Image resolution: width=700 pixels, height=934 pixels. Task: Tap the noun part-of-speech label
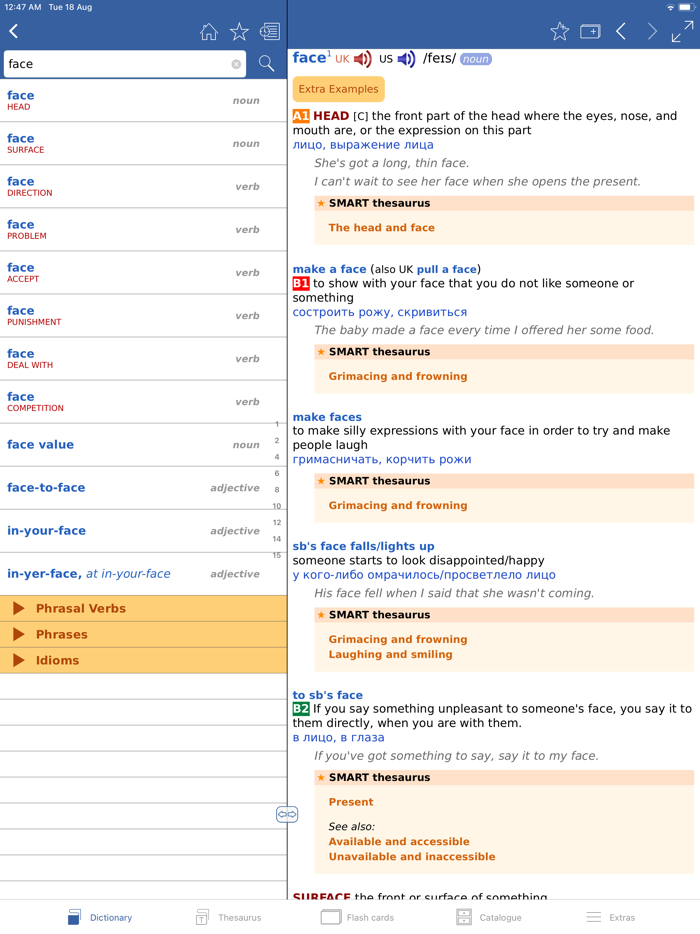[475, 59]
